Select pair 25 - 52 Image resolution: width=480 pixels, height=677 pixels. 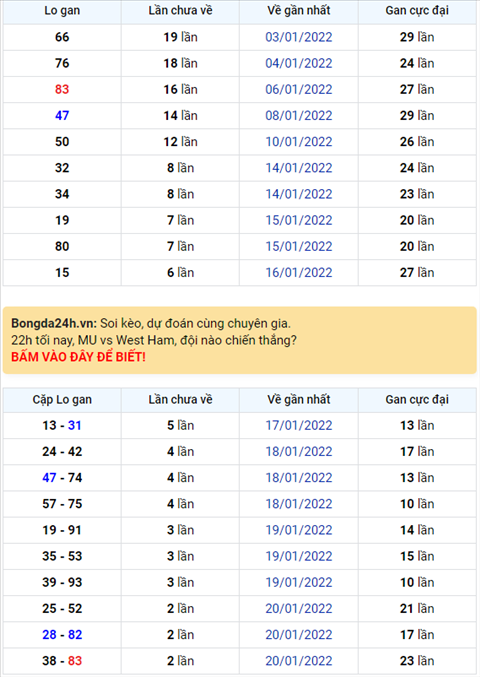point(62,609)
